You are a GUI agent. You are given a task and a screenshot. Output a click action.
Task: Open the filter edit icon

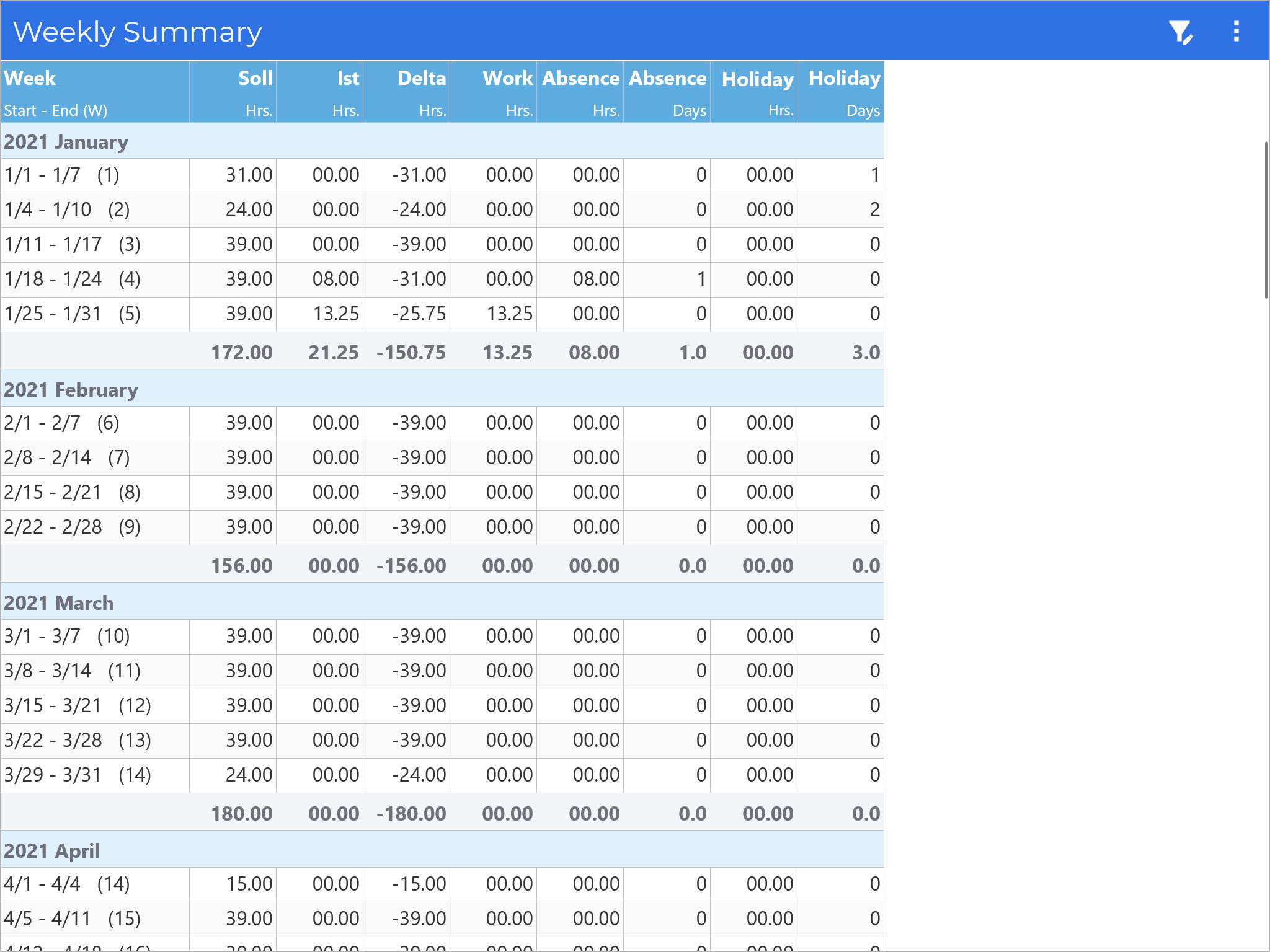[1181, 32]
